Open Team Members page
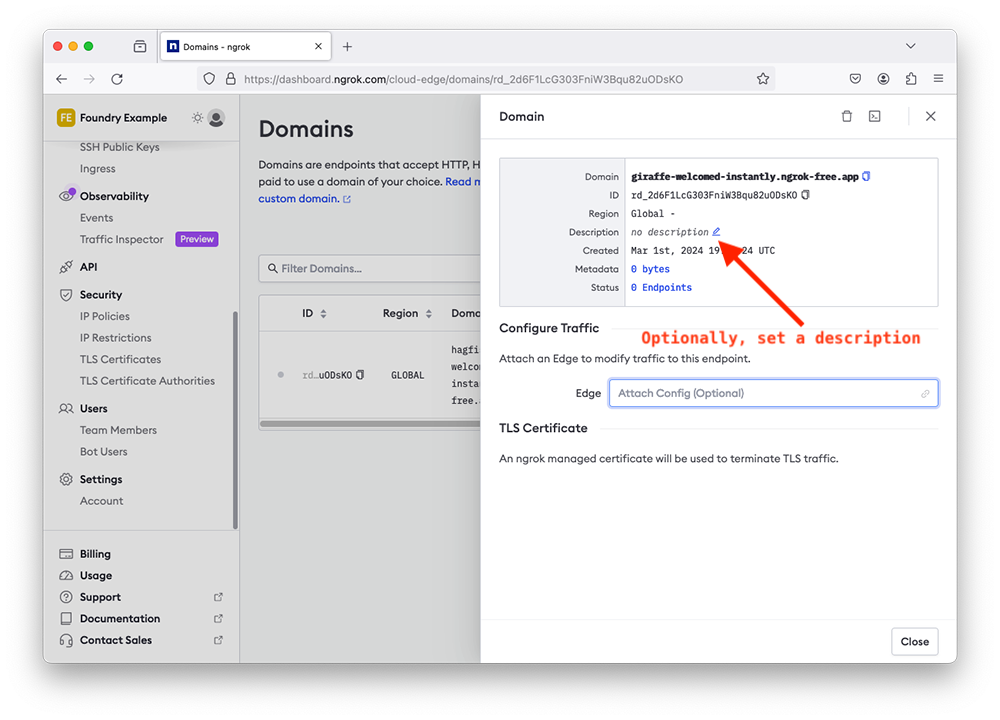1000x720 pixels. pos(118,430)
